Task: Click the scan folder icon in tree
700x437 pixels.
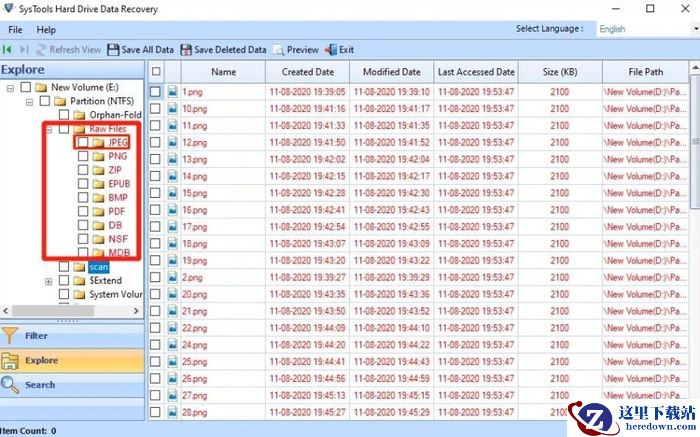Action: [x=79, y=267]
